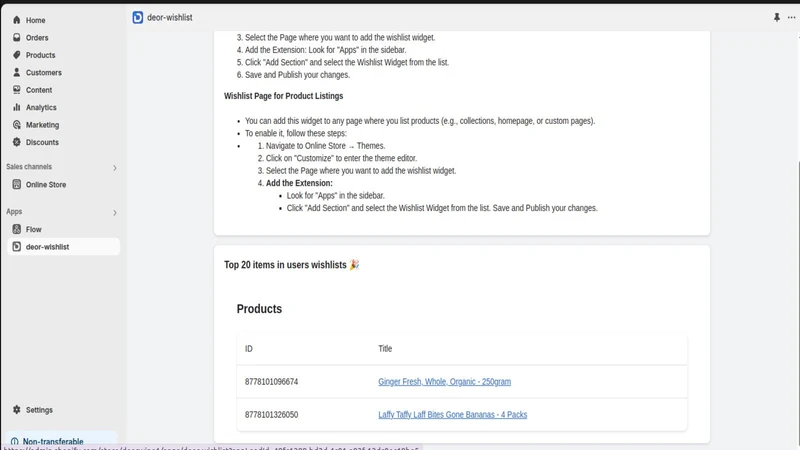Click the Title column header
The image size is (800, 450).
pyautogui.click(x=385, y=348)
